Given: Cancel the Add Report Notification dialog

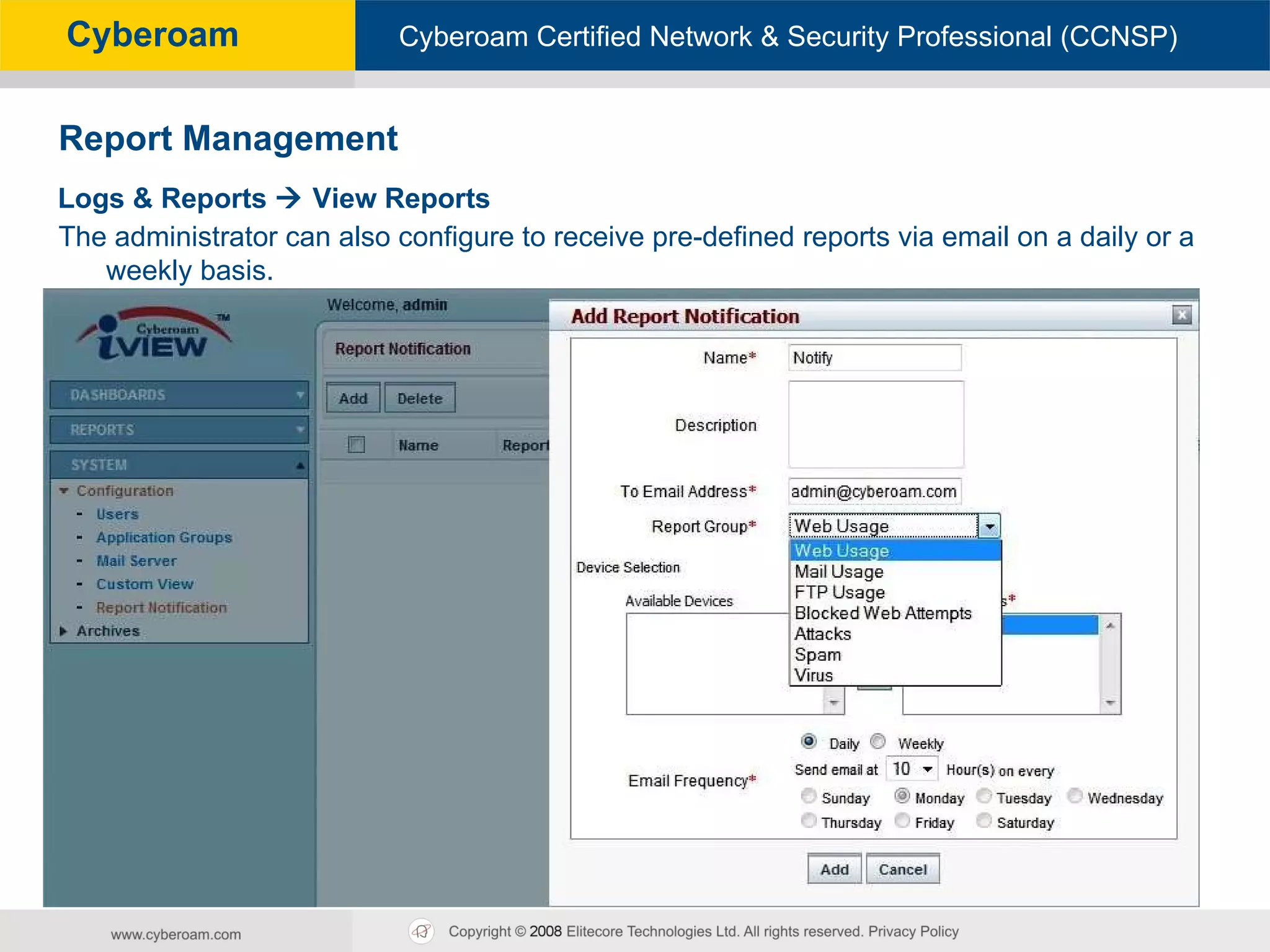Looking at the screenshot, I should coord(903,869).
